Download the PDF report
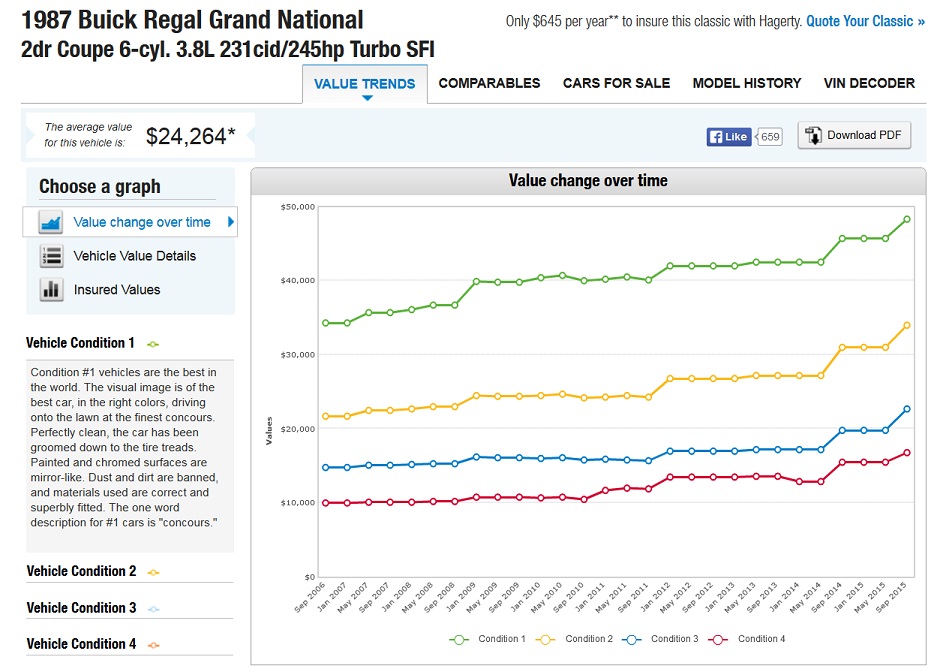Screen dimensions: 940x672 tap(854, 135)
